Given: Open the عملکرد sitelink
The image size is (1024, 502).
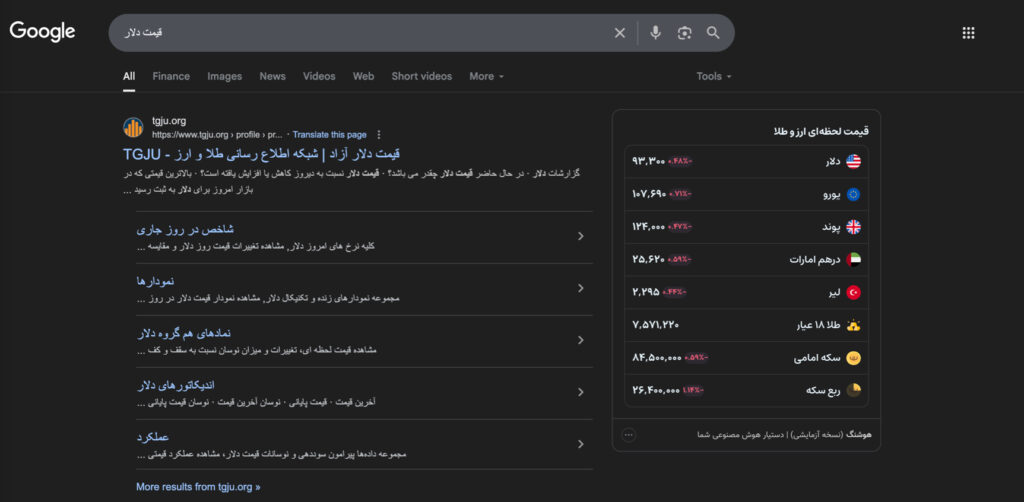Looking at the screenshot, I should tap(153, 437).
